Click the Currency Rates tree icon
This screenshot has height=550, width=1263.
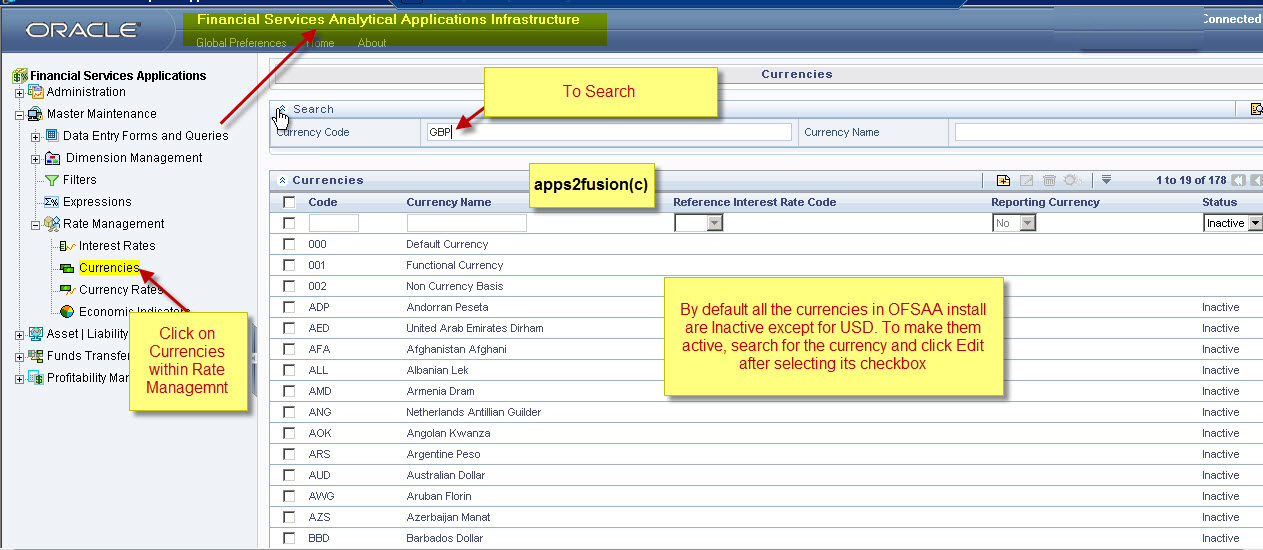point(68,290)
